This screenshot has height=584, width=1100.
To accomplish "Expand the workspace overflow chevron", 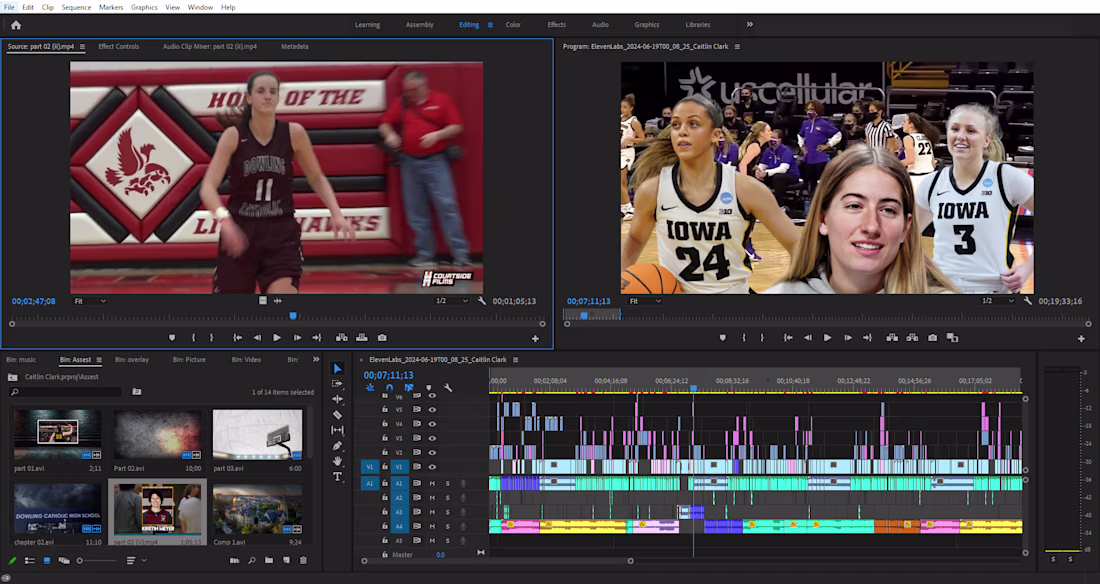I will [x=749, y=25].
